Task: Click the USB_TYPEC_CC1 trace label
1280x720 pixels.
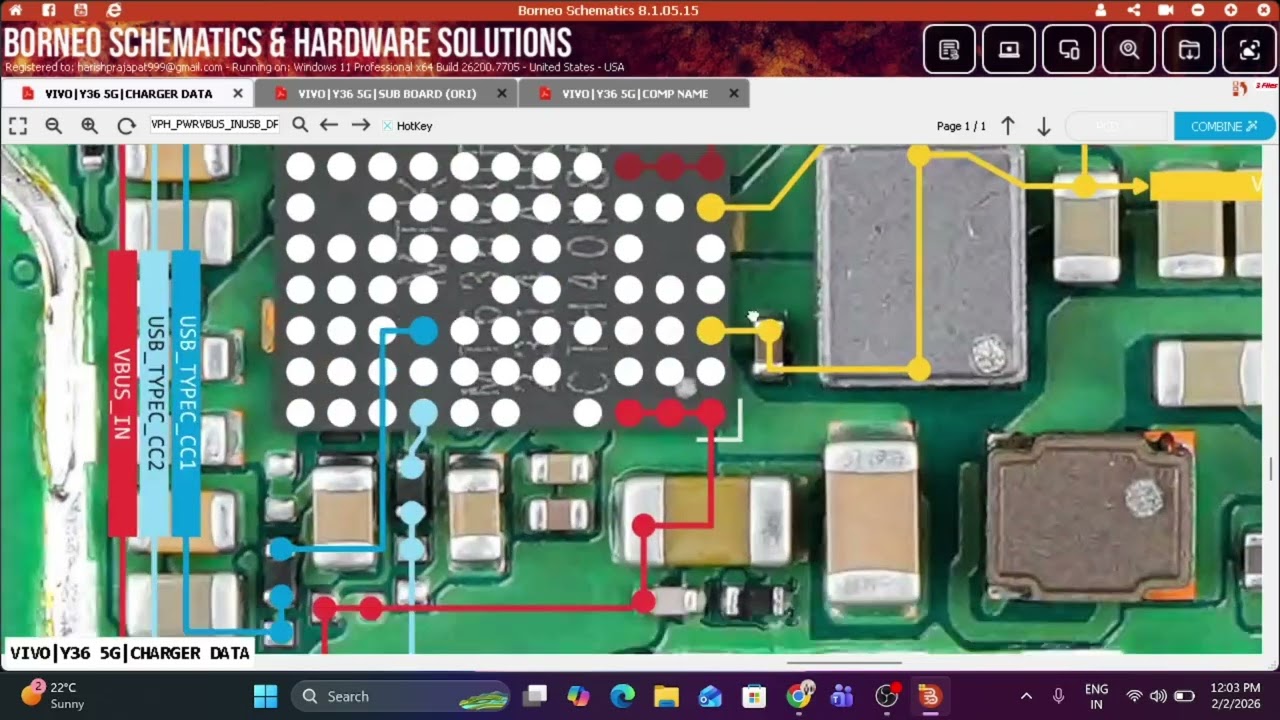Action: [186, 393]
